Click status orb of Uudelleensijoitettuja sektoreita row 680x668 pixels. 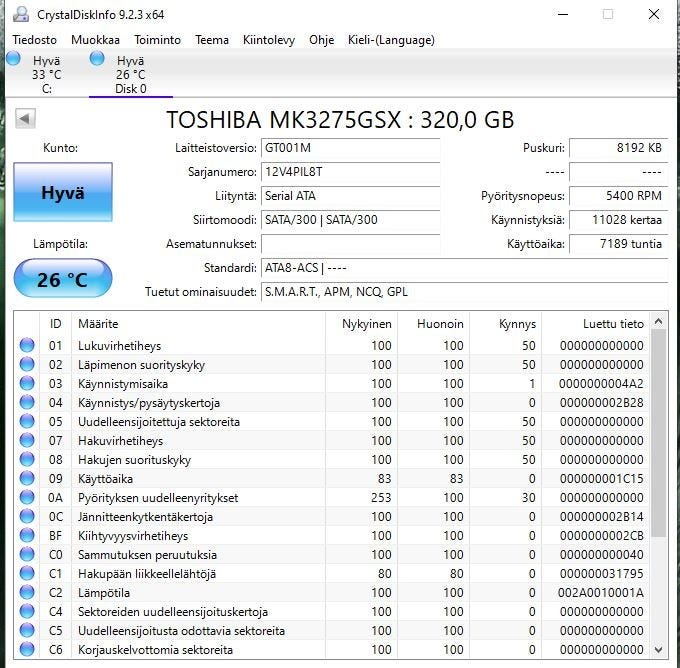point(27,421)
